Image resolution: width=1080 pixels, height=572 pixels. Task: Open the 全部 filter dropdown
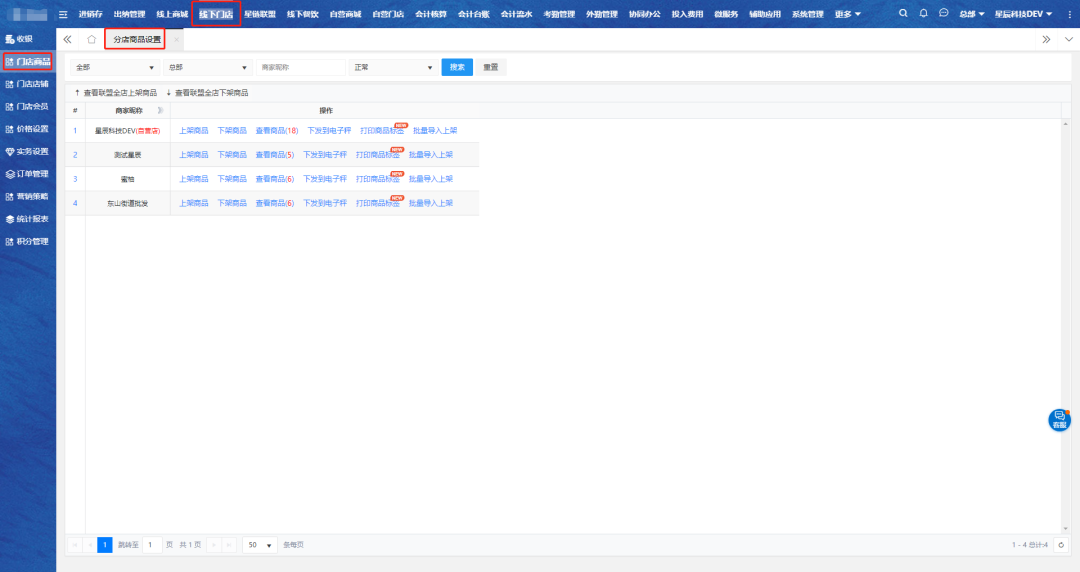point(115,67)
